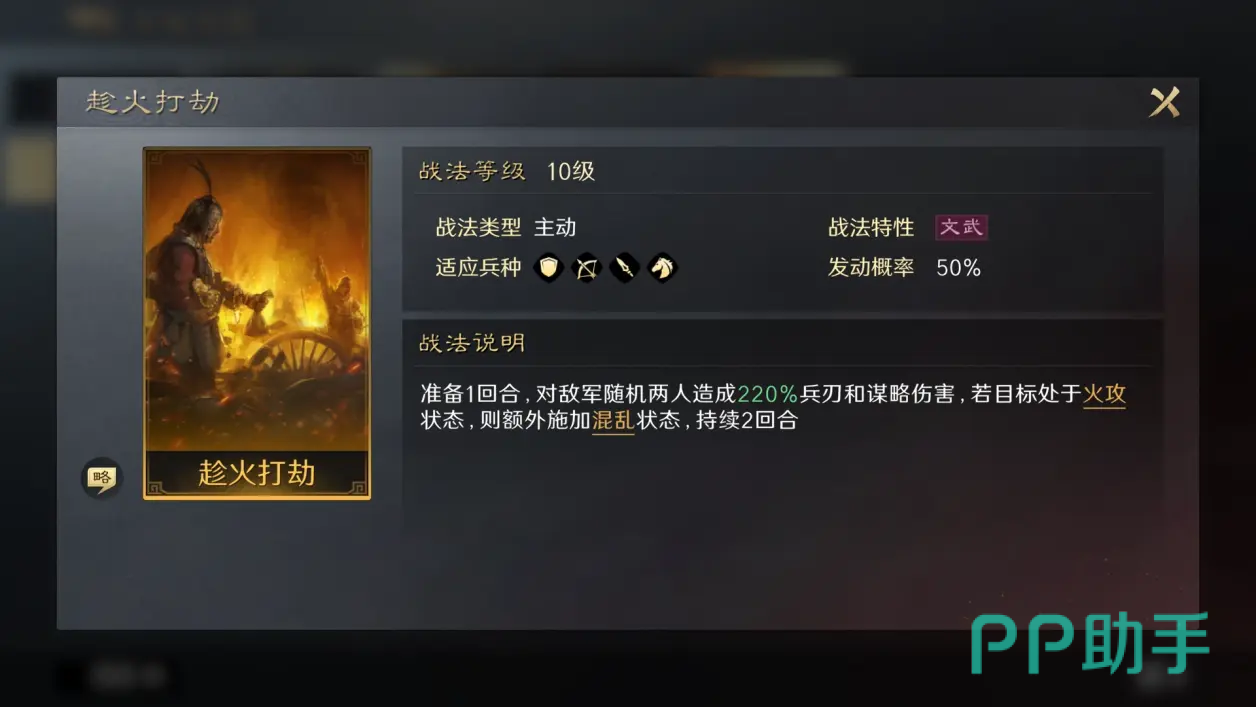Click the 适应兵种 label
The image size is (1256, 707).
[x=478, y=267]
